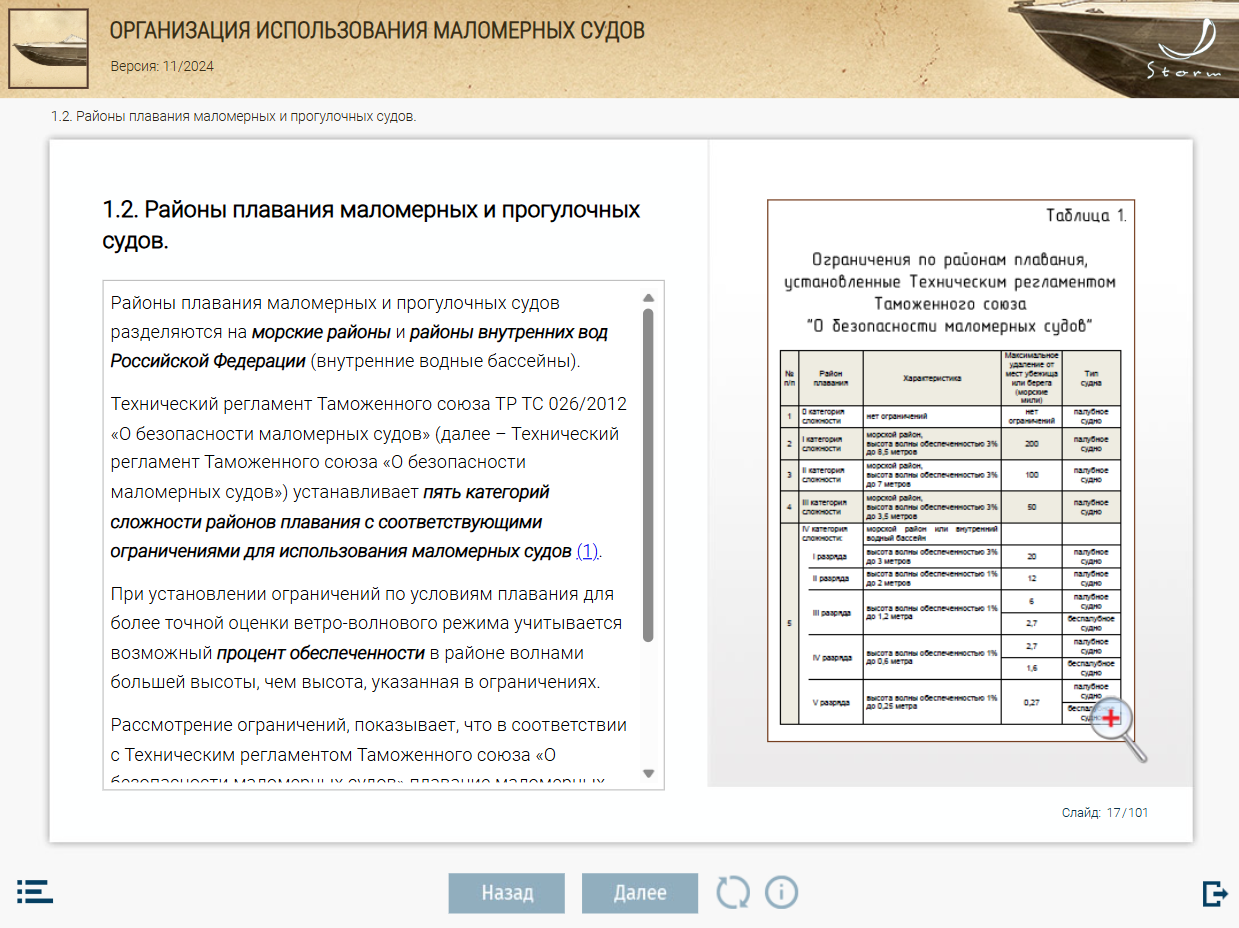This screenshot has height=928, width=1239.
Task: Click bold phrase процент обеспеченности
Action: pos(321,653)
